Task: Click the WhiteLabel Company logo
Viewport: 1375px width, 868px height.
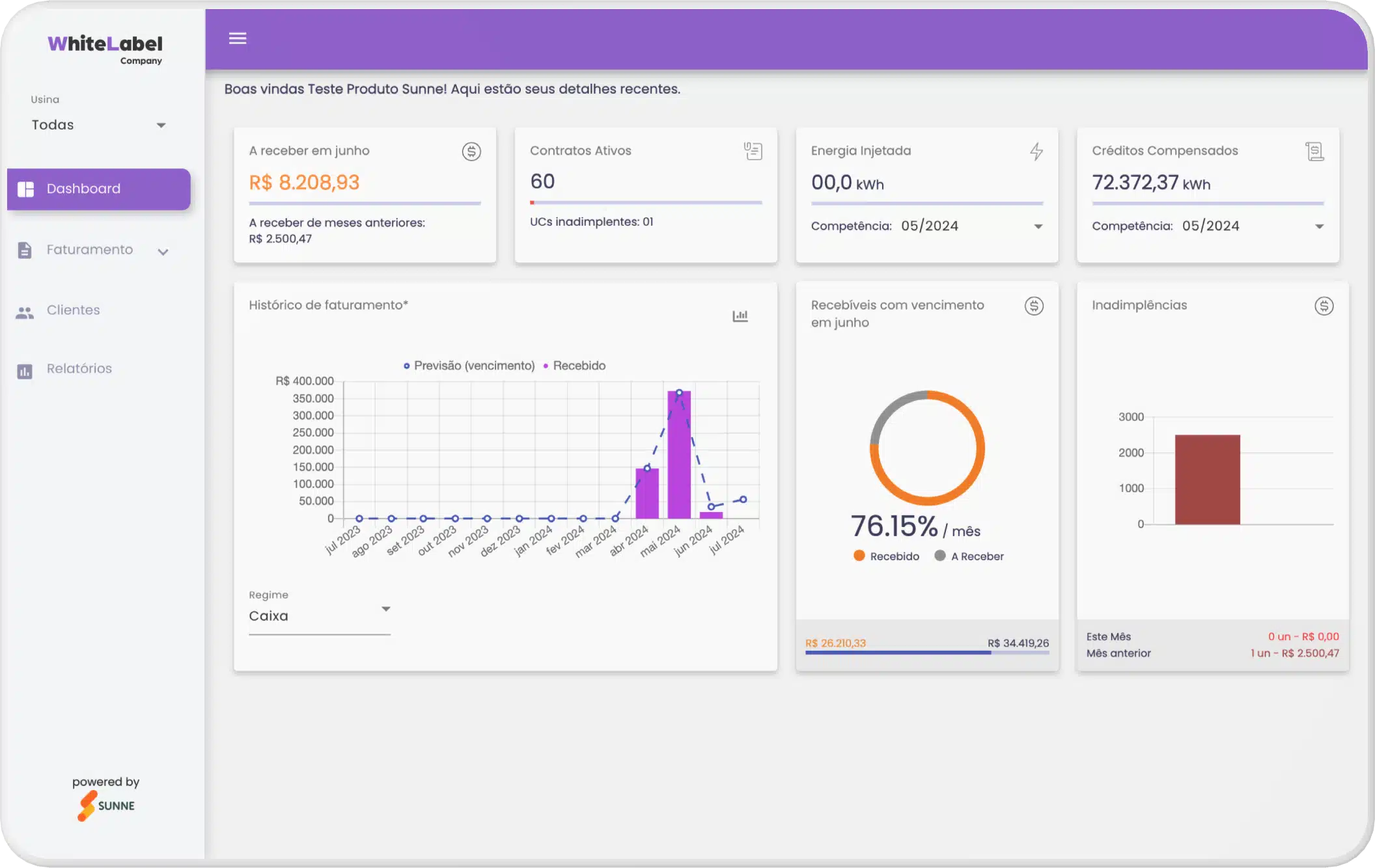Action: coord(105,49)
